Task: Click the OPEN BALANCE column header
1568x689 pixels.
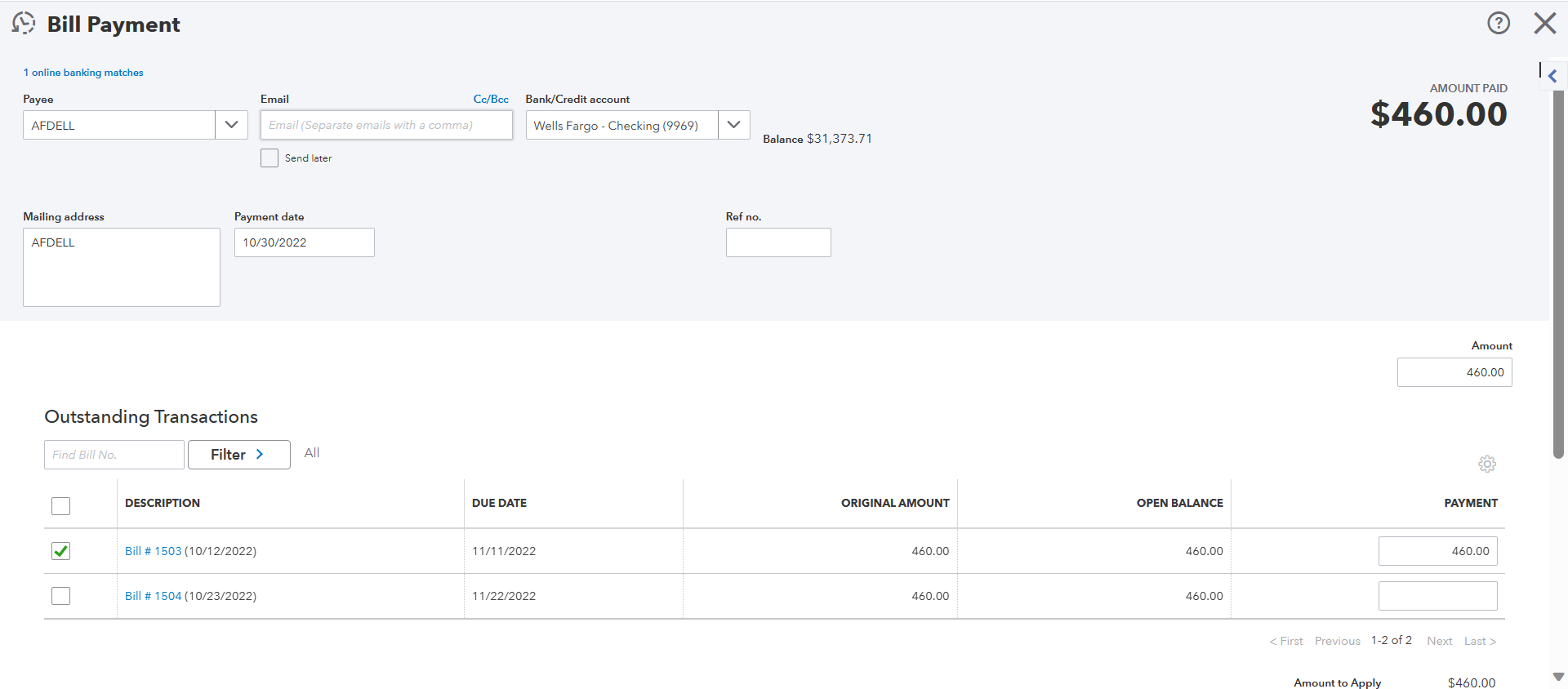Action: pos(1179,503)
